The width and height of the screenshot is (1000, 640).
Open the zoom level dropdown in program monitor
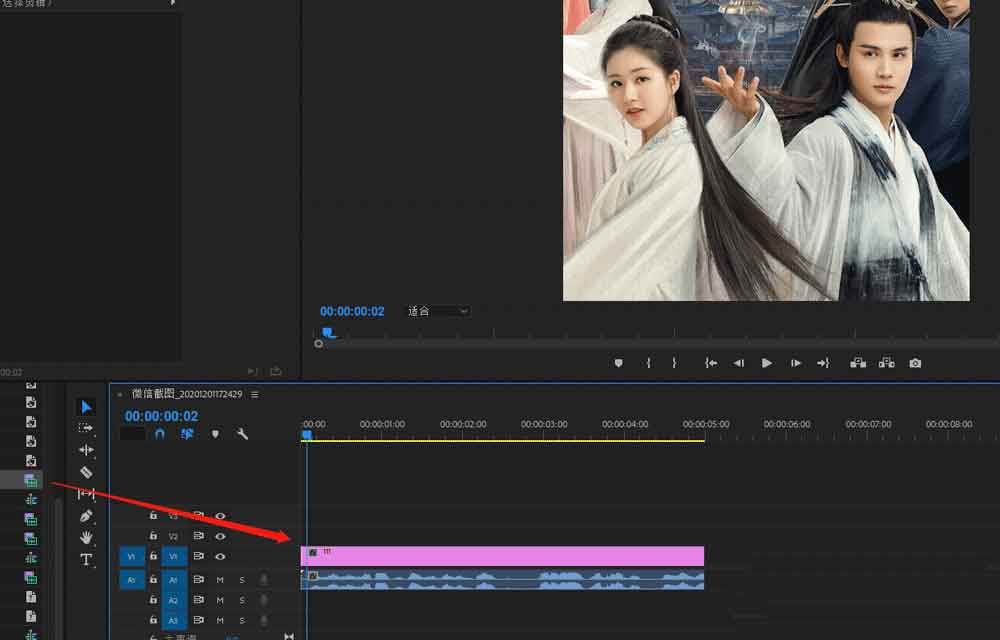[x=437, y=311]
